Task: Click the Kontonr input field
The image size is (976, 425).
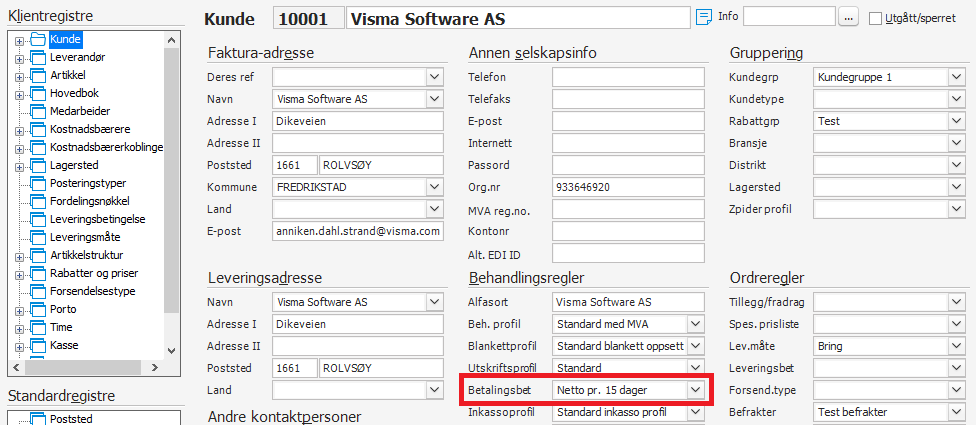Action: (628, 231)
